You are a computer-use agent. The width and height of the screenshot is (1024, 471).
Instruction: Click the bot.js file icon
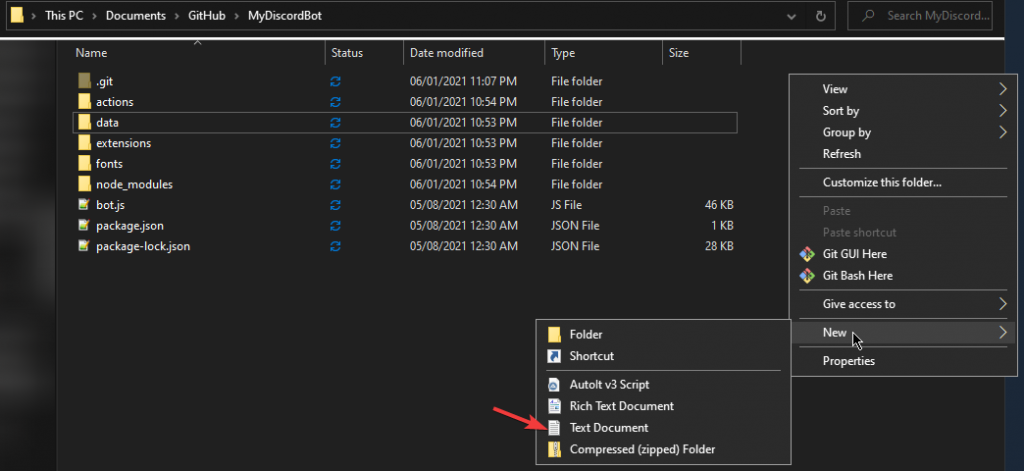[84, 205]
